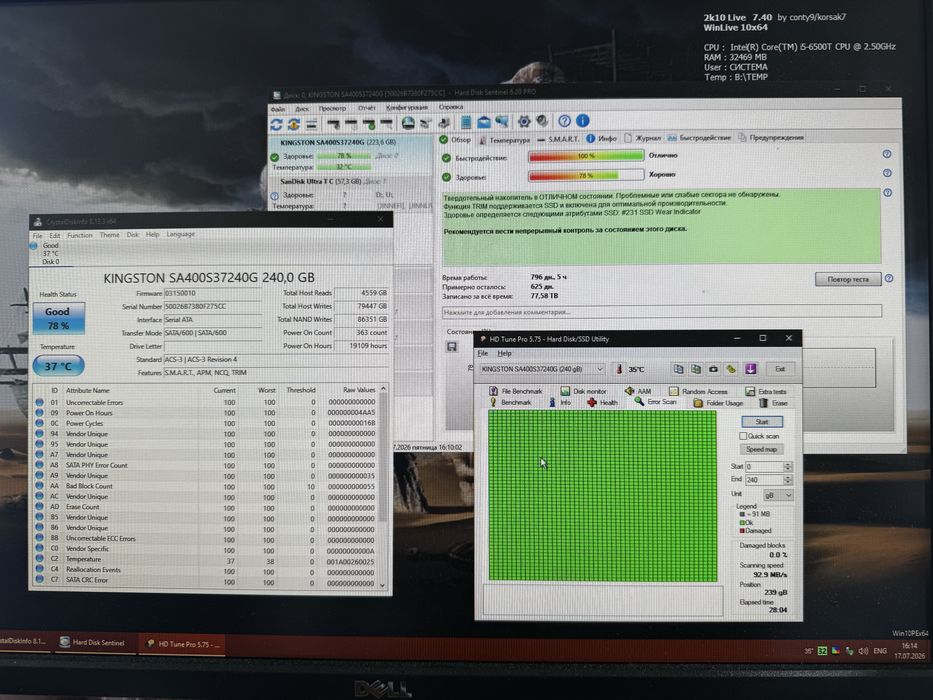Viewport: 933px width, 700px height.
Task: Open the Help menu in HD Tune
Action: point(505,353)
